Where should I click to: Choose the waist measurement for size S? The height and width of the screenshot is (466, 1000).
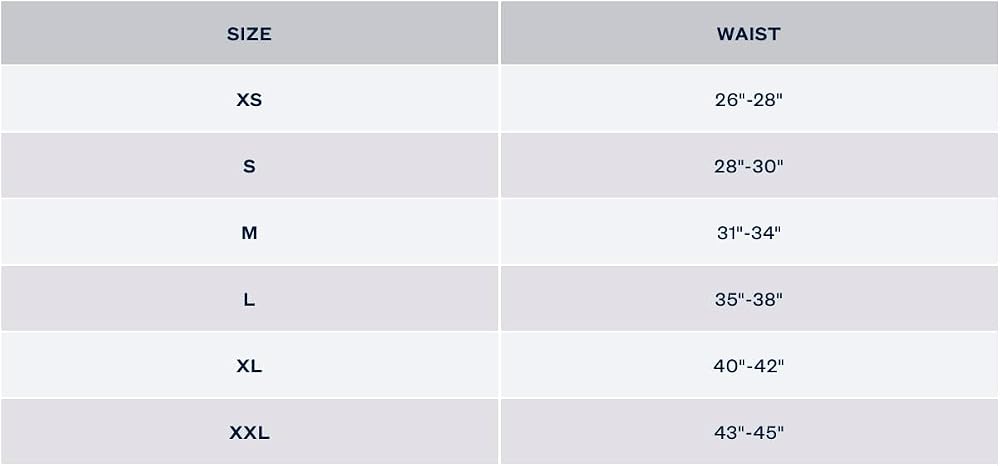click(749, 165)
